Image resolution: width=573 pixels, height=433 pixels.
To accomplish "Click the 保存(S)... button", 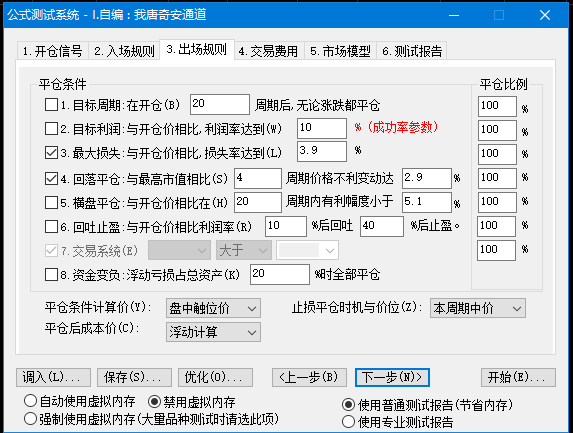I will [x=134, y=377].
